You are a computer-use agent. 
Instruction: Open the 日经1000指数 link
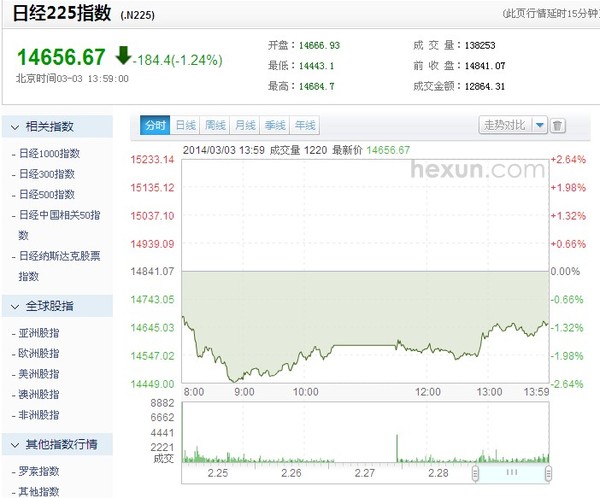(48, 154)
